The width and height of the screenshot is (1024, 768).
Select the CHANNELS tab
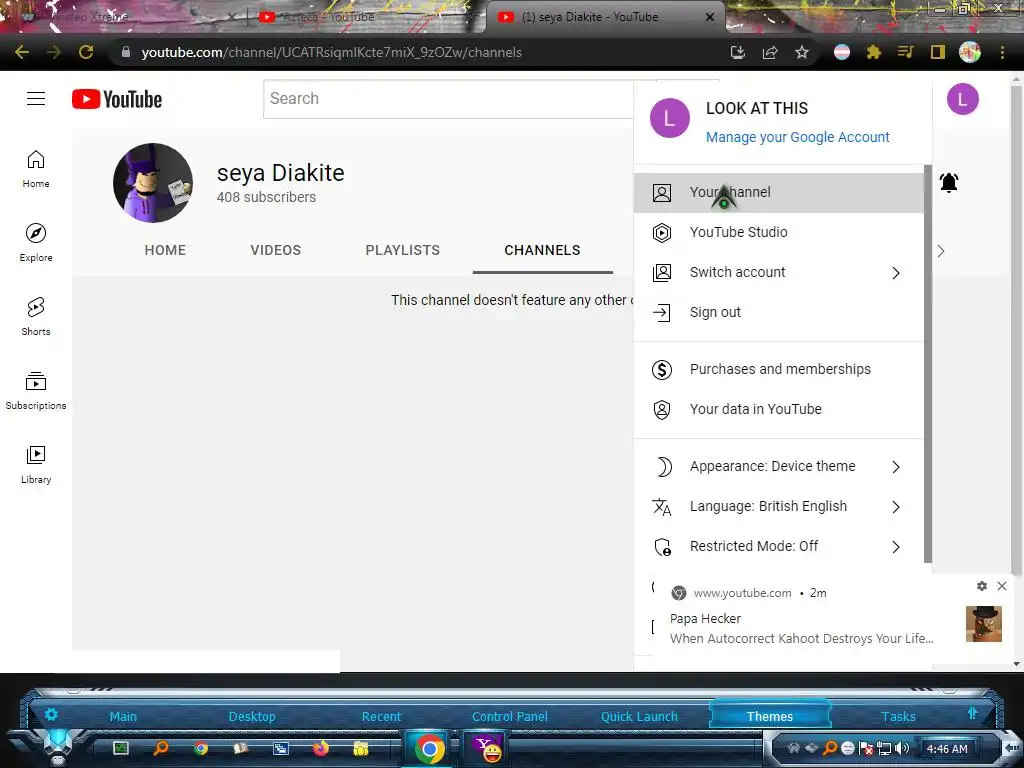click(x=542, y=250)
